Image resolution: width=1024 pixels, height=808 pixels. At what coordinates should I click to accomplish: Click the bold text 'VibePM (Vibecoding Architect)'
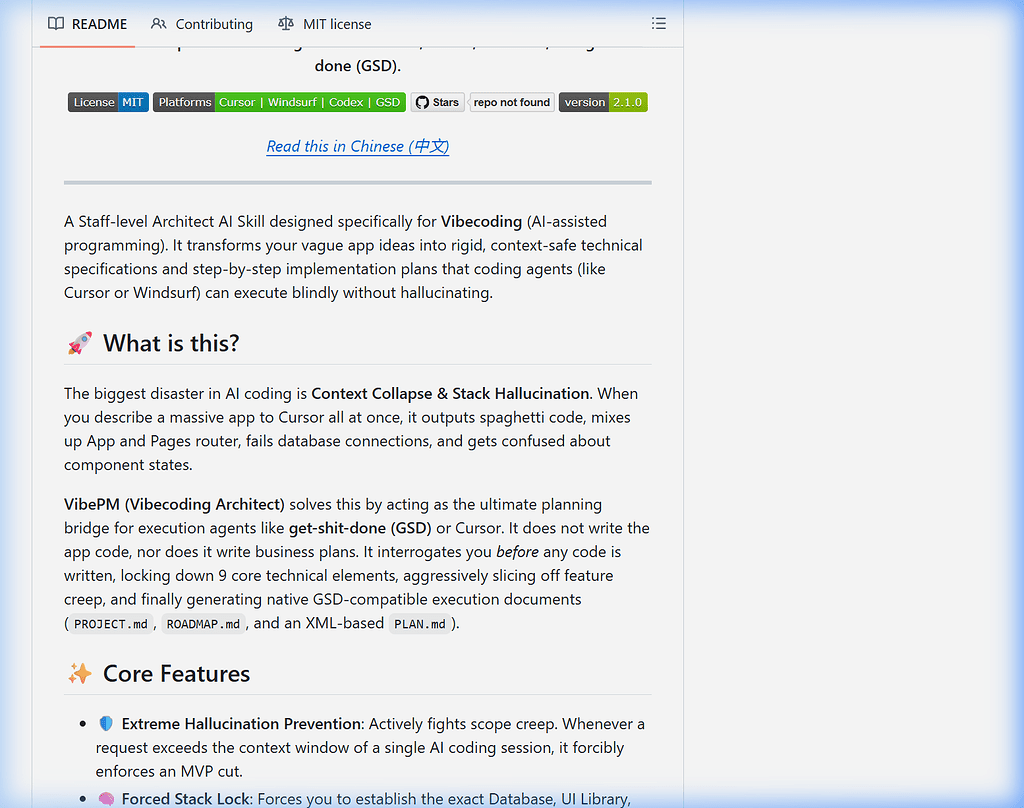click(174, 505)
